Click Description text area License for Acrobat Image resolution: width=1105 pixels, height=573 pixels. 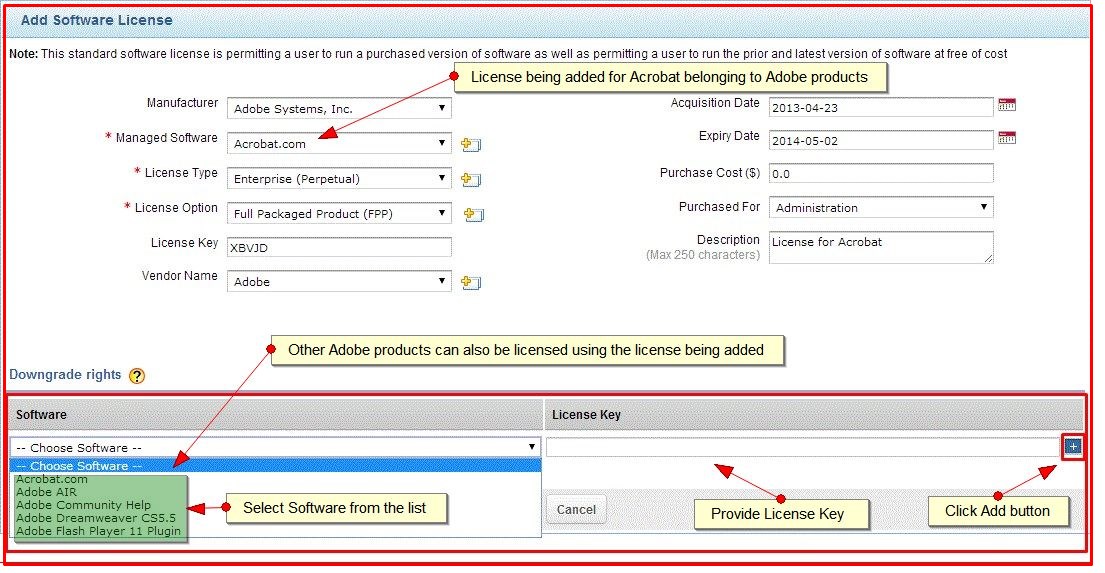(881, 247)
